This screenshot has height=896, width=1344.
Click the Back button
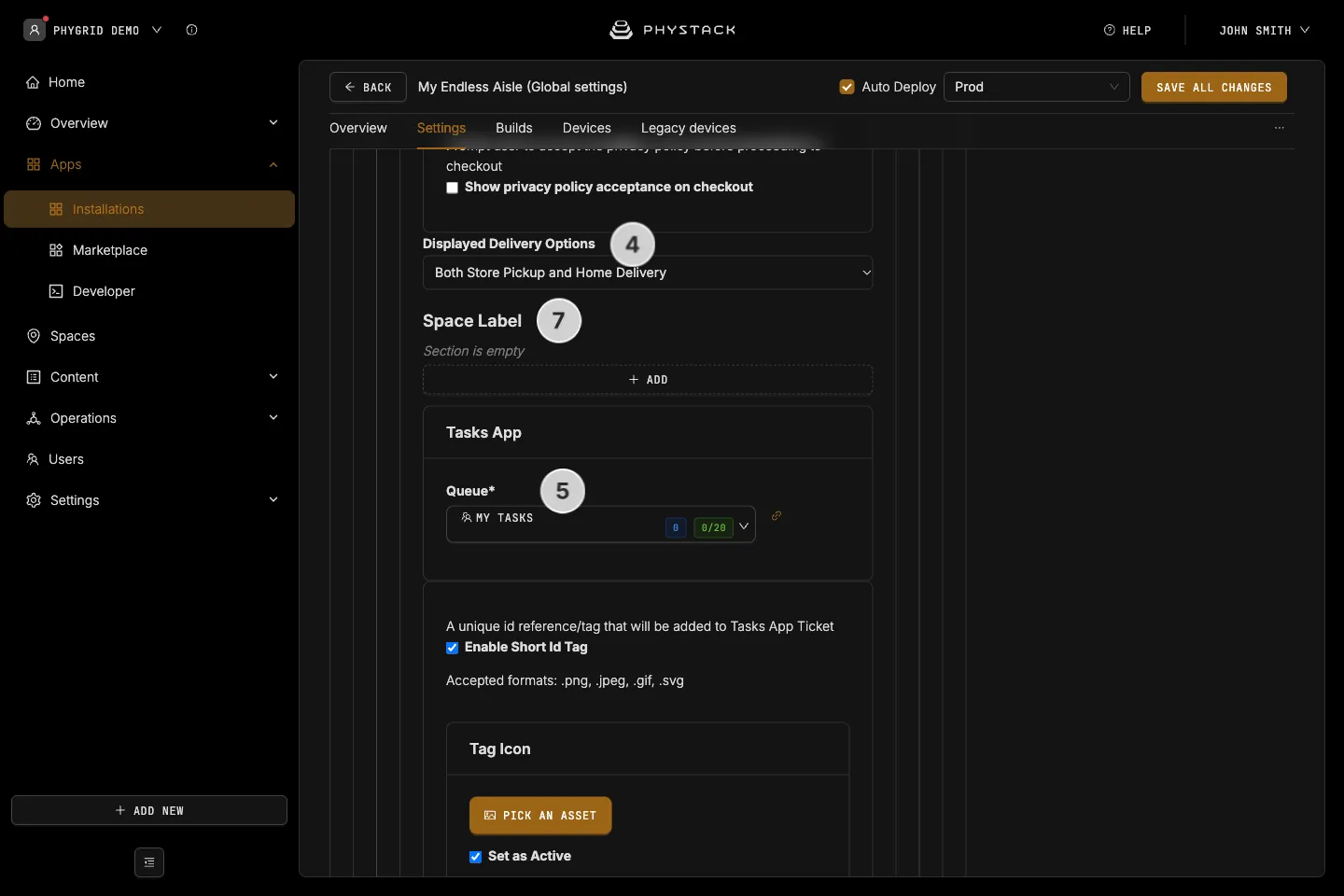(x=368, y=87)
